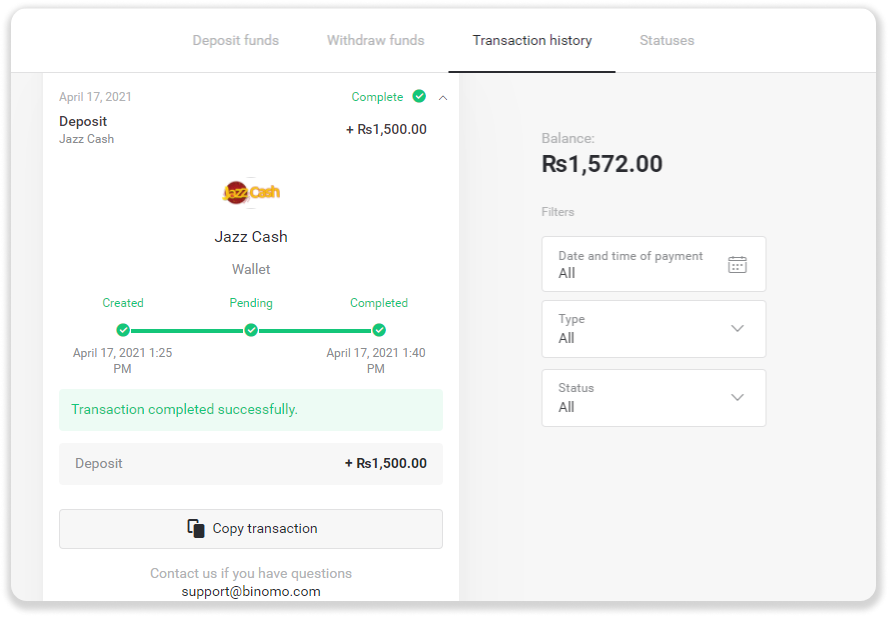The height and width of the screenshot is (617, 889).
Task: Collapse the April 17 transaction details
Action: [x=443, y=97]
